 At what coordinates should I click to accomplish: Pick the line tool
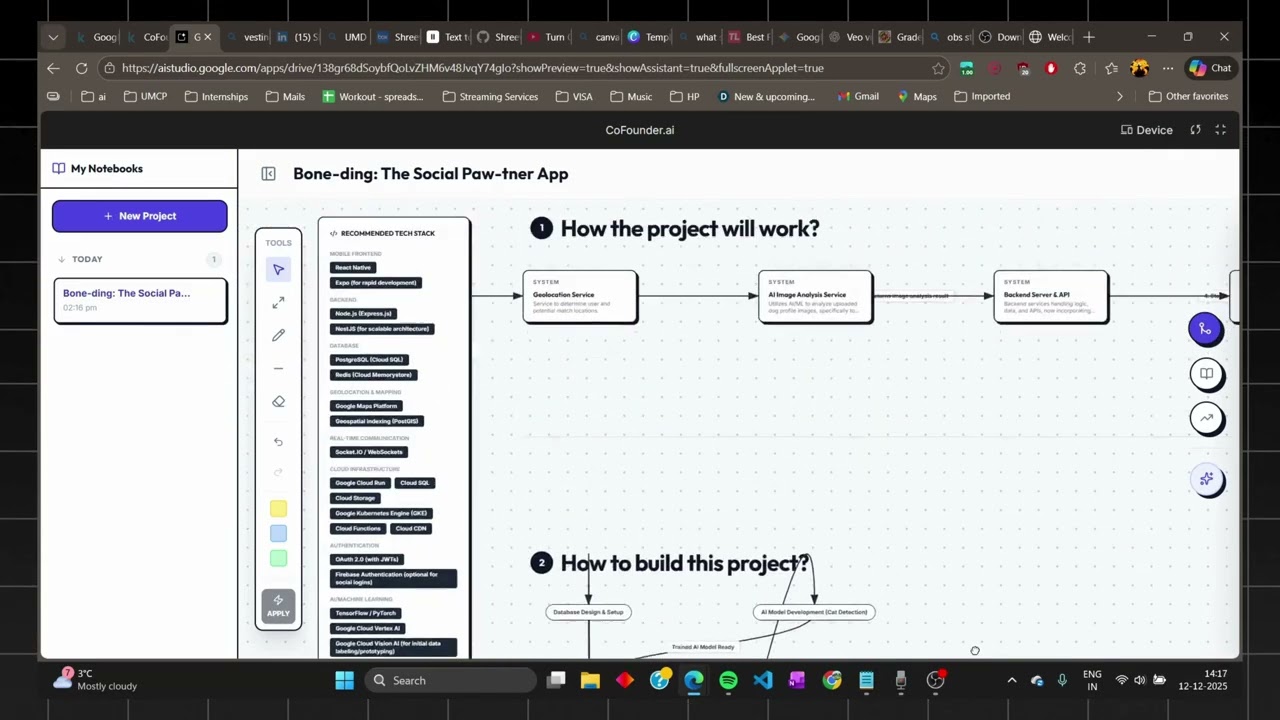point(278,368)
